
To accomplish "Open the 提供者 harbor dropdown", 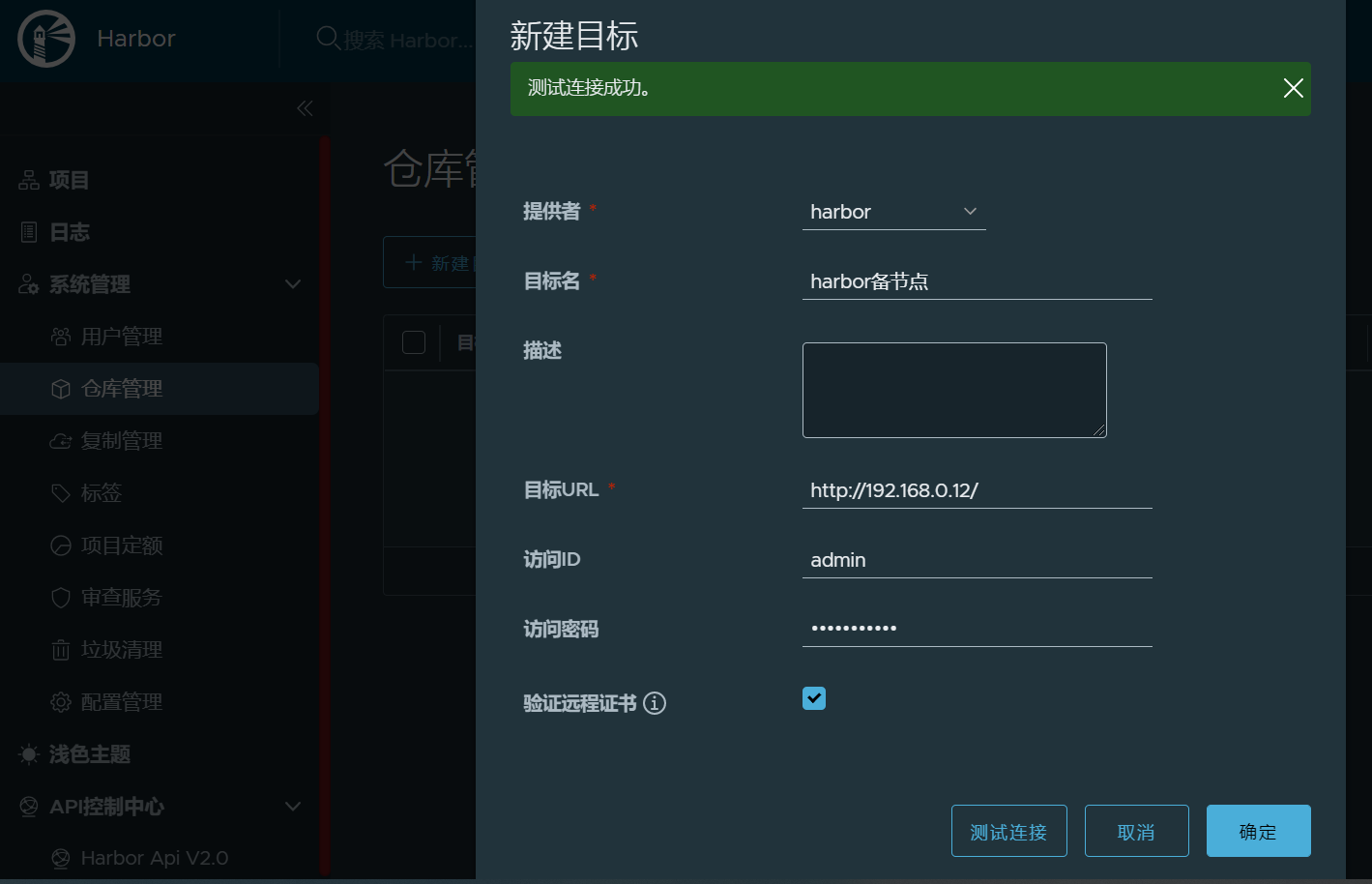I will tap(893, 212).
